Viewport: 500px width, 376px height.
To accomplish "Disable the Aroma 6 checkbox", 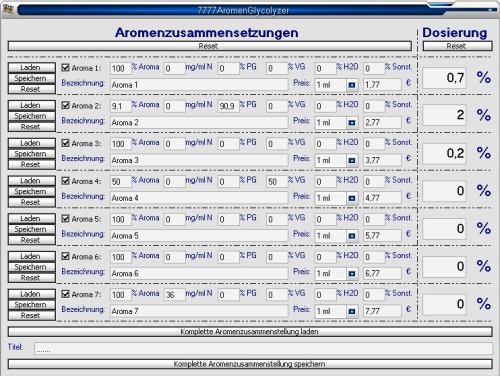I will point(66,256).
